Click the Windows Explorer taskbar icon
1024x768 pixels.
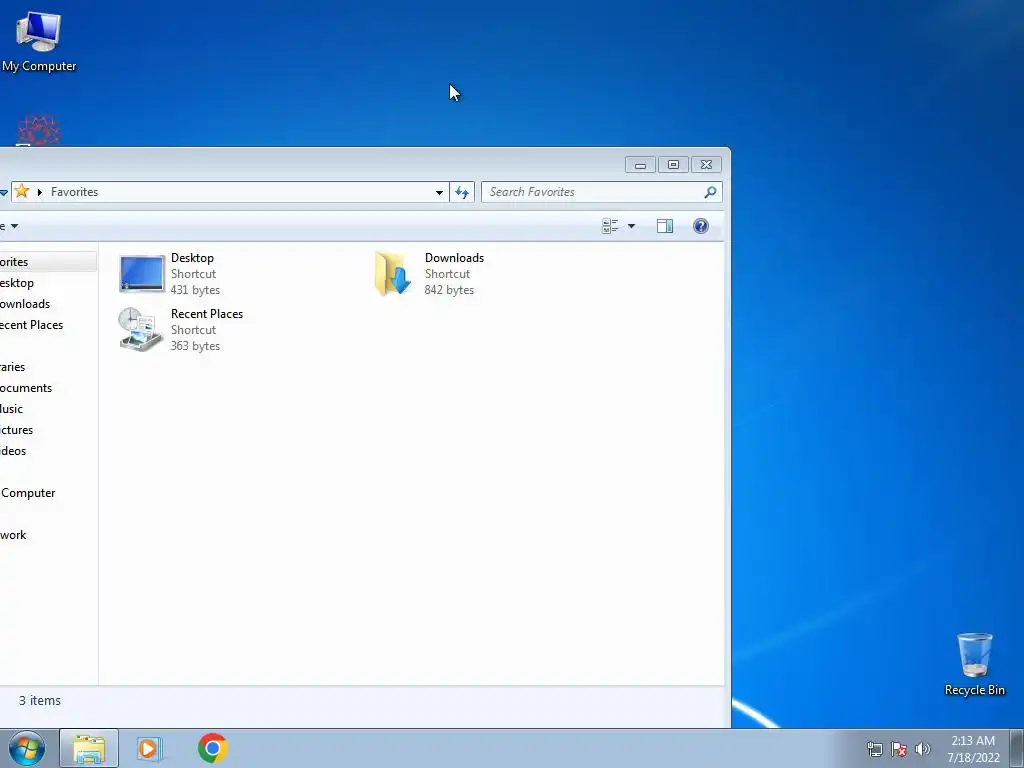[89, 748]
